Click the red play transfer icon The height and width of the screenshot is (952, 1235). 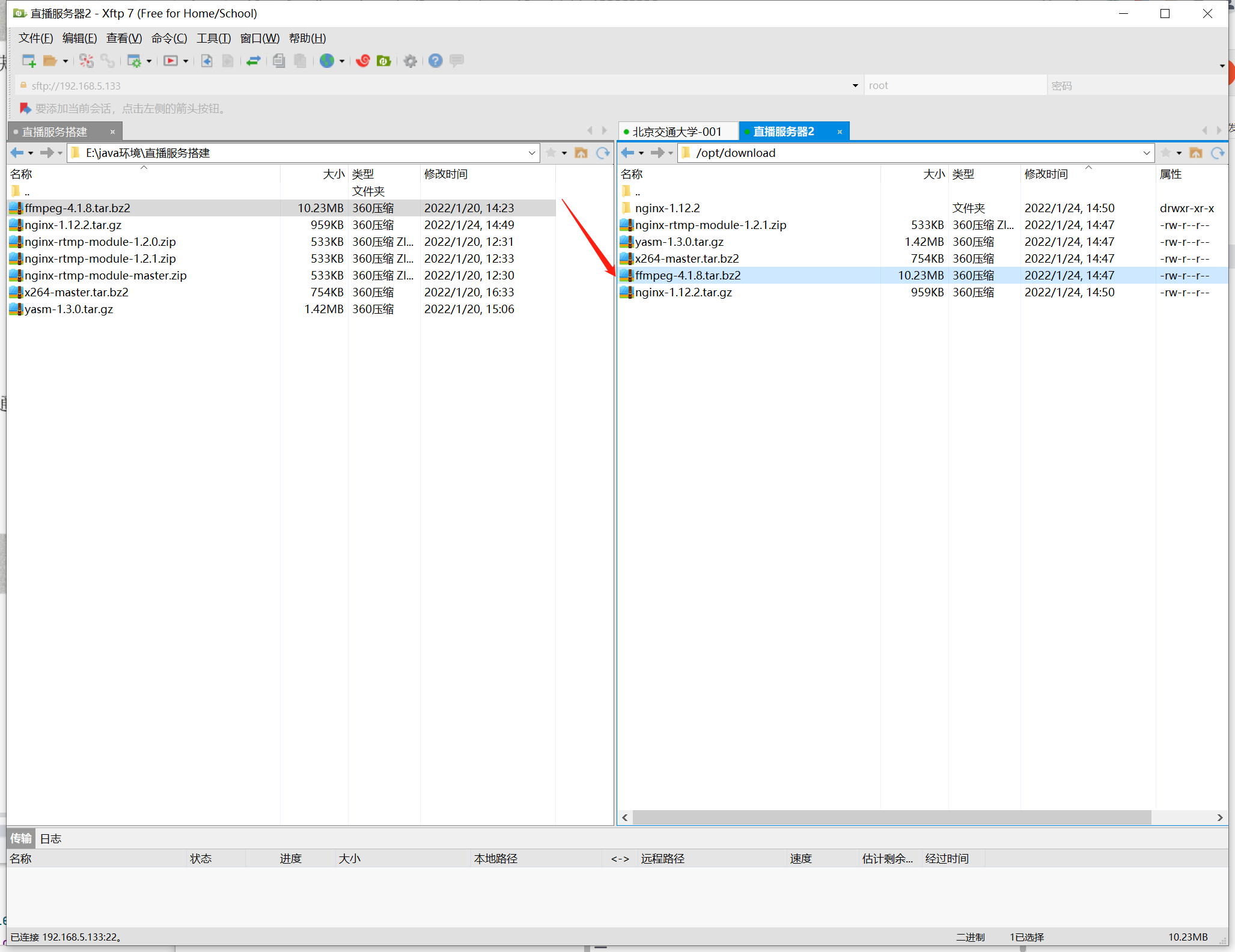[171, 61]
